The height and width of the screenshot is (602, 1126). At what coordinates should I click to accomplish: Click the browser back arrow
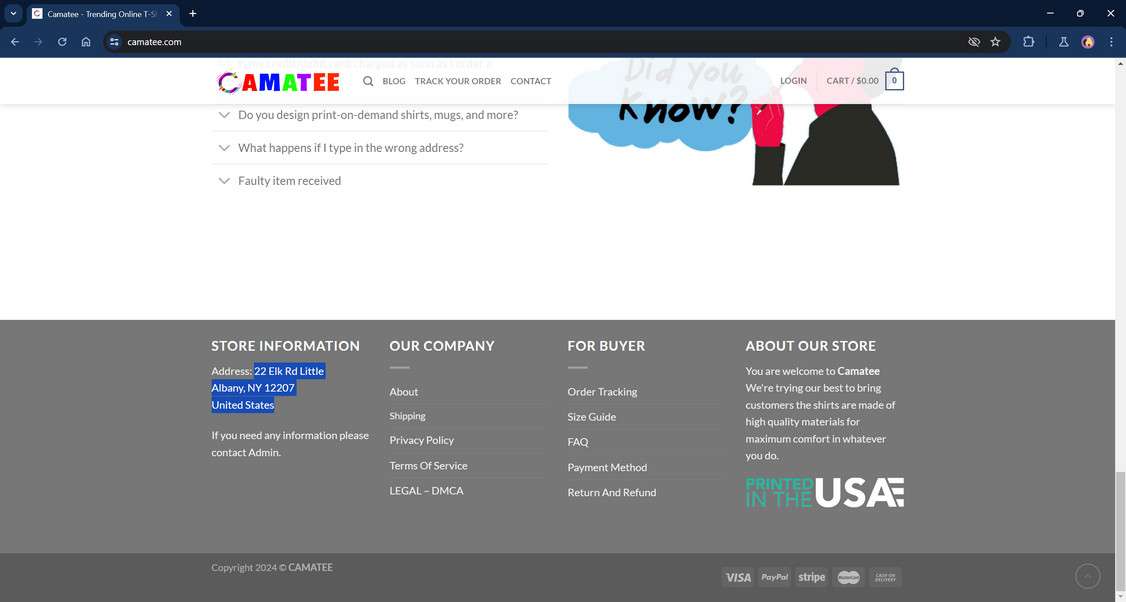[15, 42]
